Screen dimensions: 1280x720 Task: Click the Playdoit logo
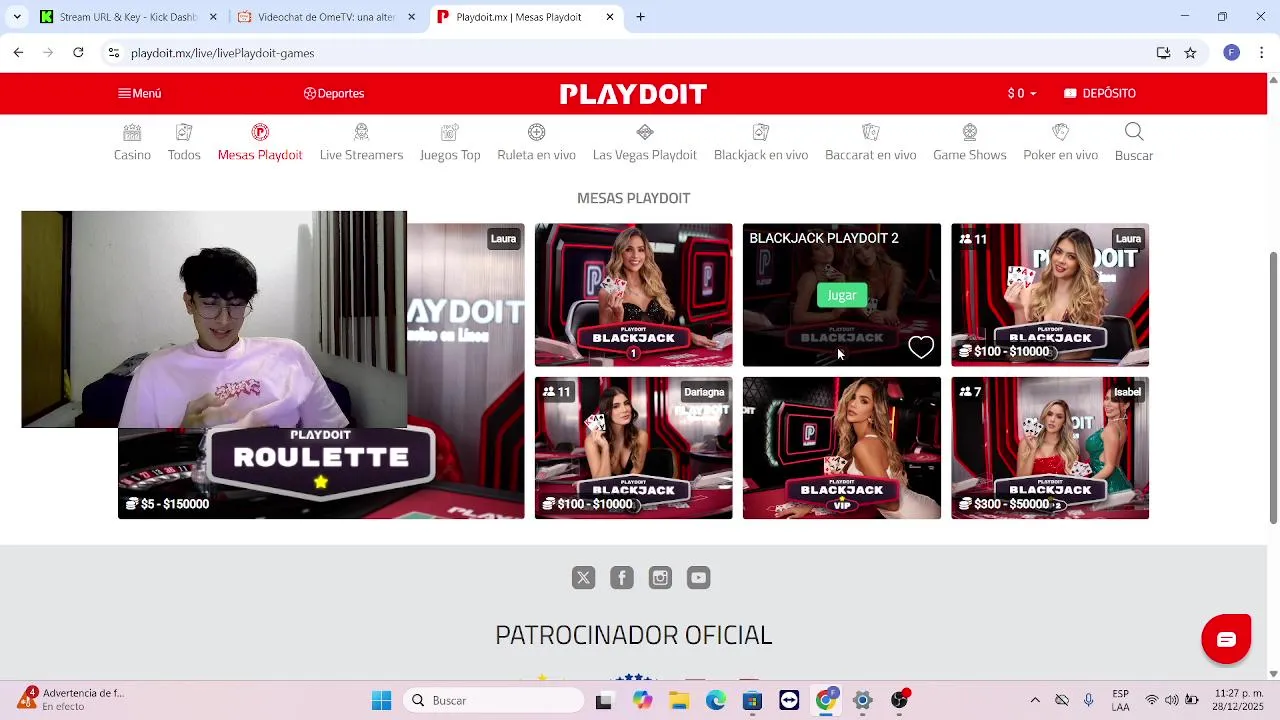click(633, 94)
